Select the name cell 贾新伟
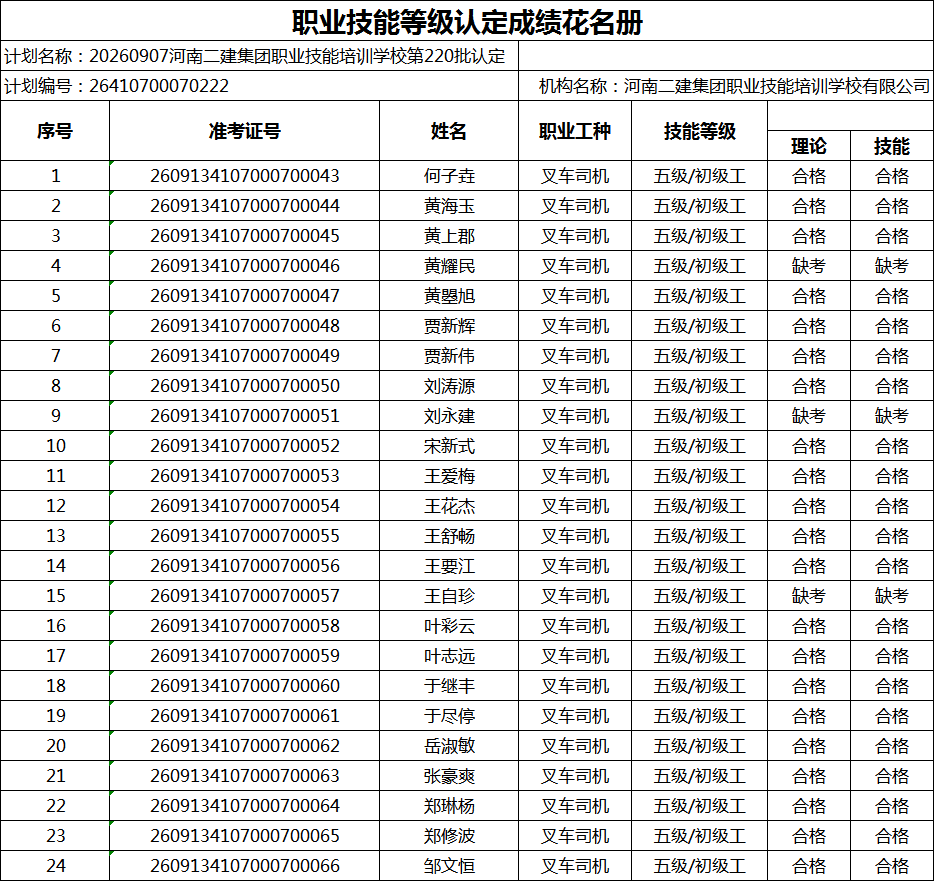Viewport: 934px width, 881px height. click(449, 356)
